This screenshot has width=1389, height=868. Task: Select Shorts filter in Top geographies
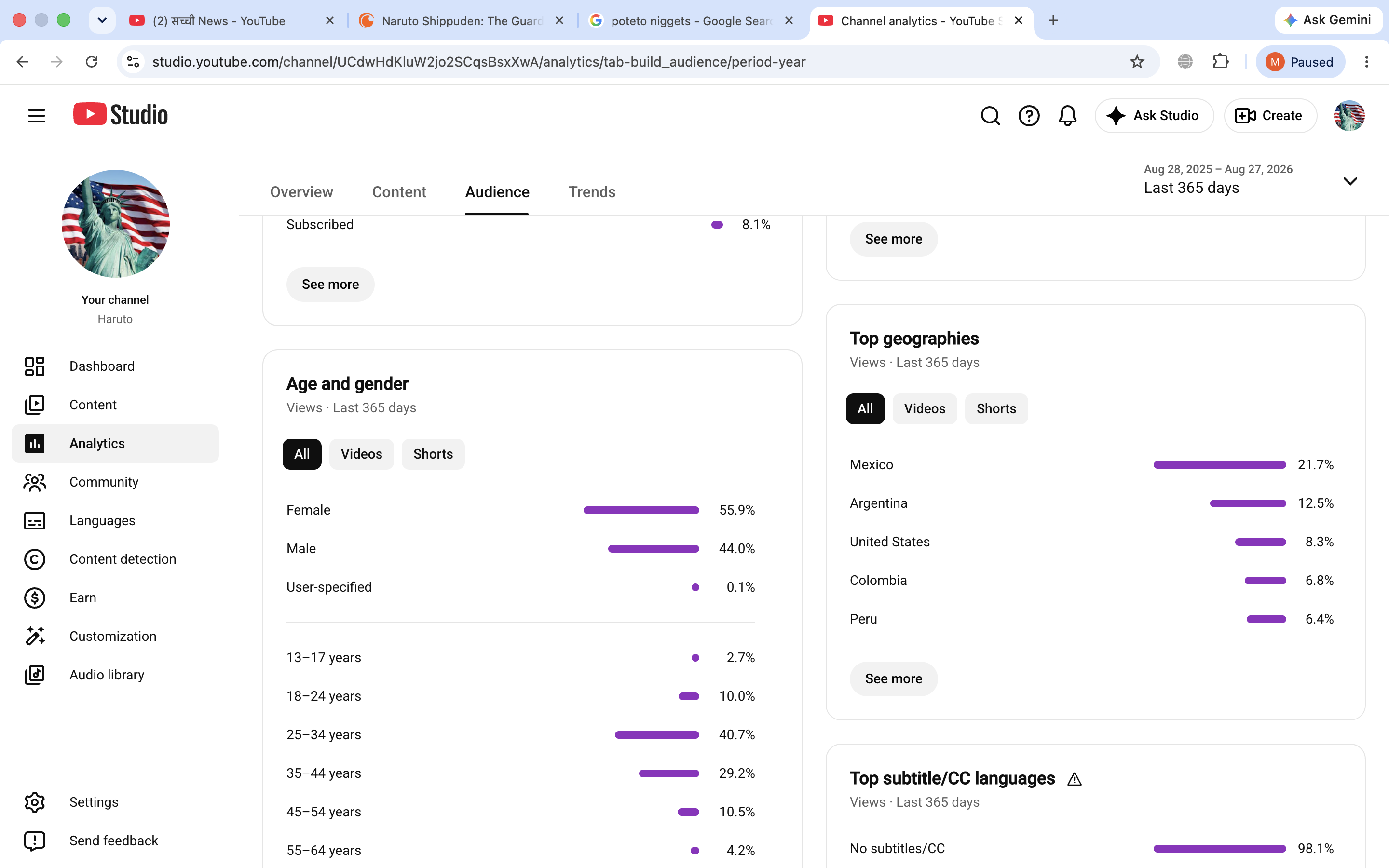click(x=996, y=409)
